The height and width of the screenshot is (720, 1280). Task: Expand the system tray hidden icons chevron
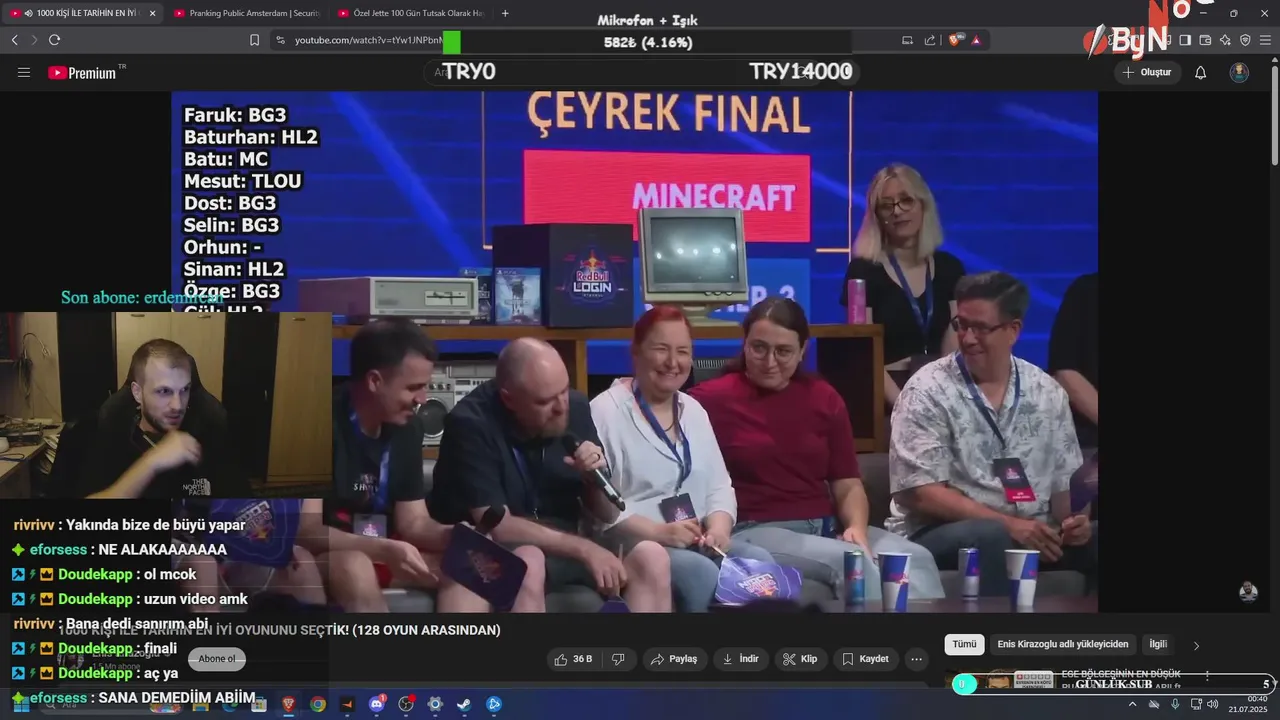click(1132, 704)
